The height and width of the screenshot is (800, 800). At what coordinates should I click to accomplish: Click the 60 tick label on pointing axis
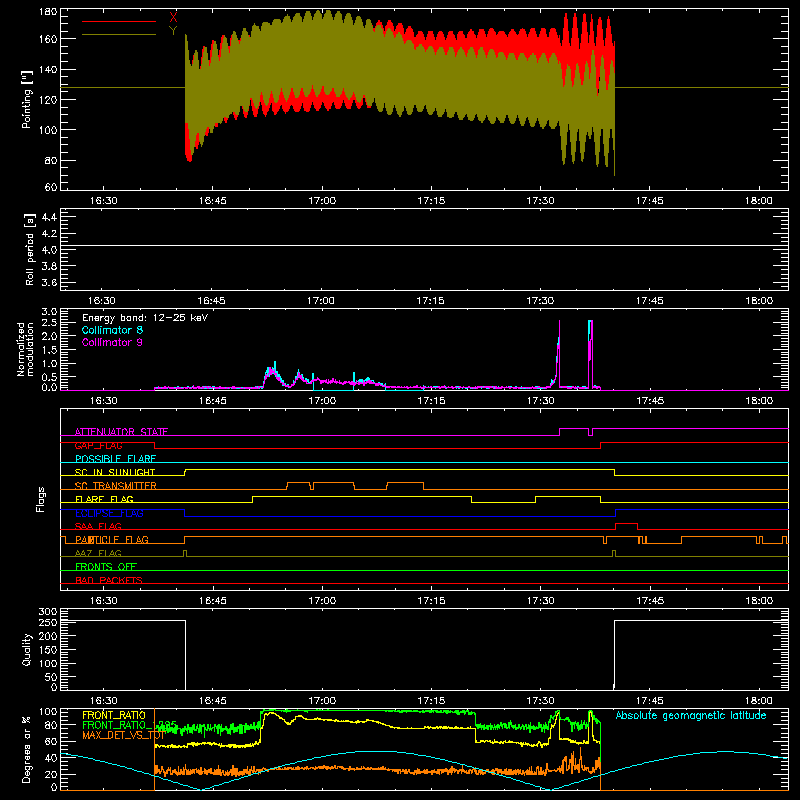coord(51,187)
